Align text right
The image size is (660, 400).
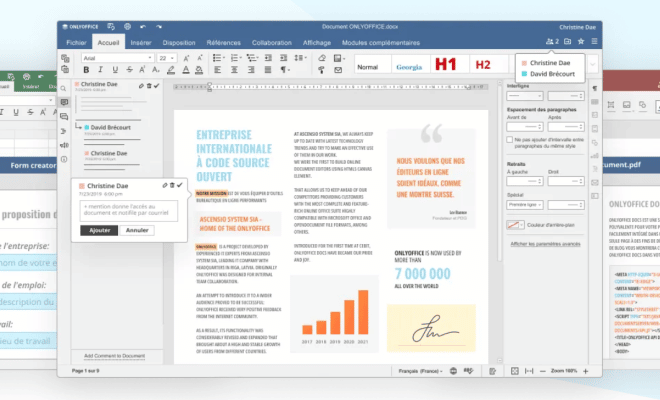click(x=251, y=69)
